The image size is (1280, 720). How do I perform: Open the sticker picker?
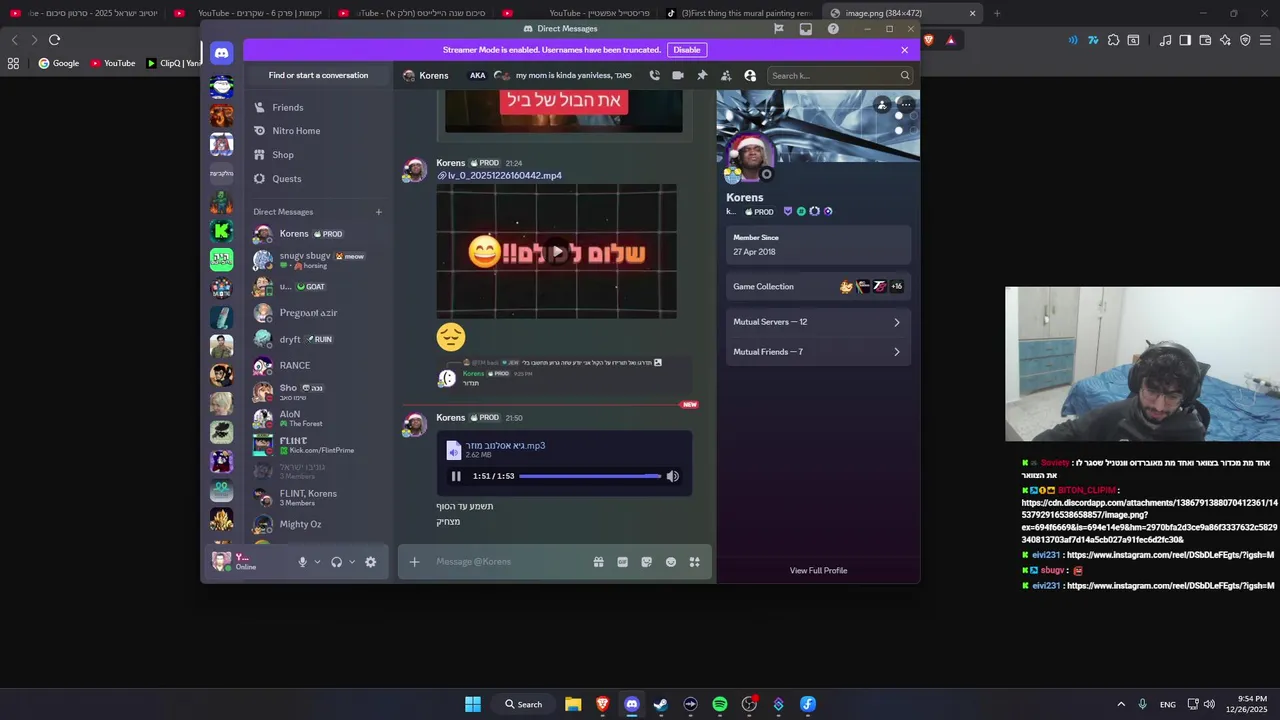pos(646,562)
